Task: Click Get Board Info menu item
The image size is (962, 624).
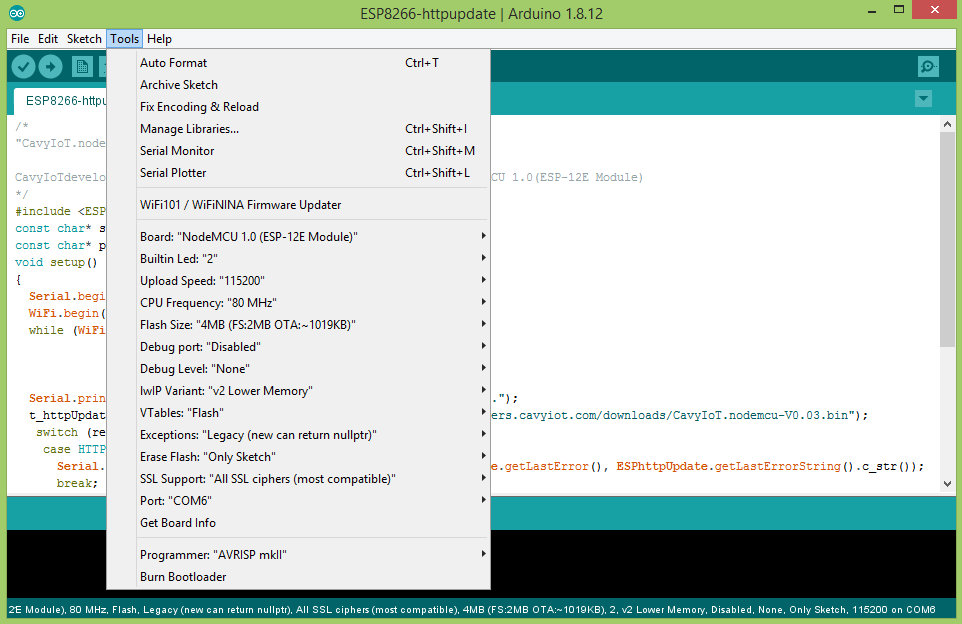Action: (x=178, y=523)
